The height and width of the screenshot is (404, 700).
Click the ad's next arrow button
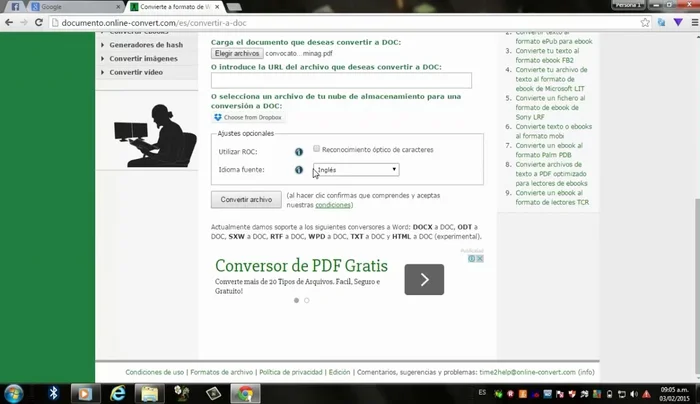click(x=424, y=279)
